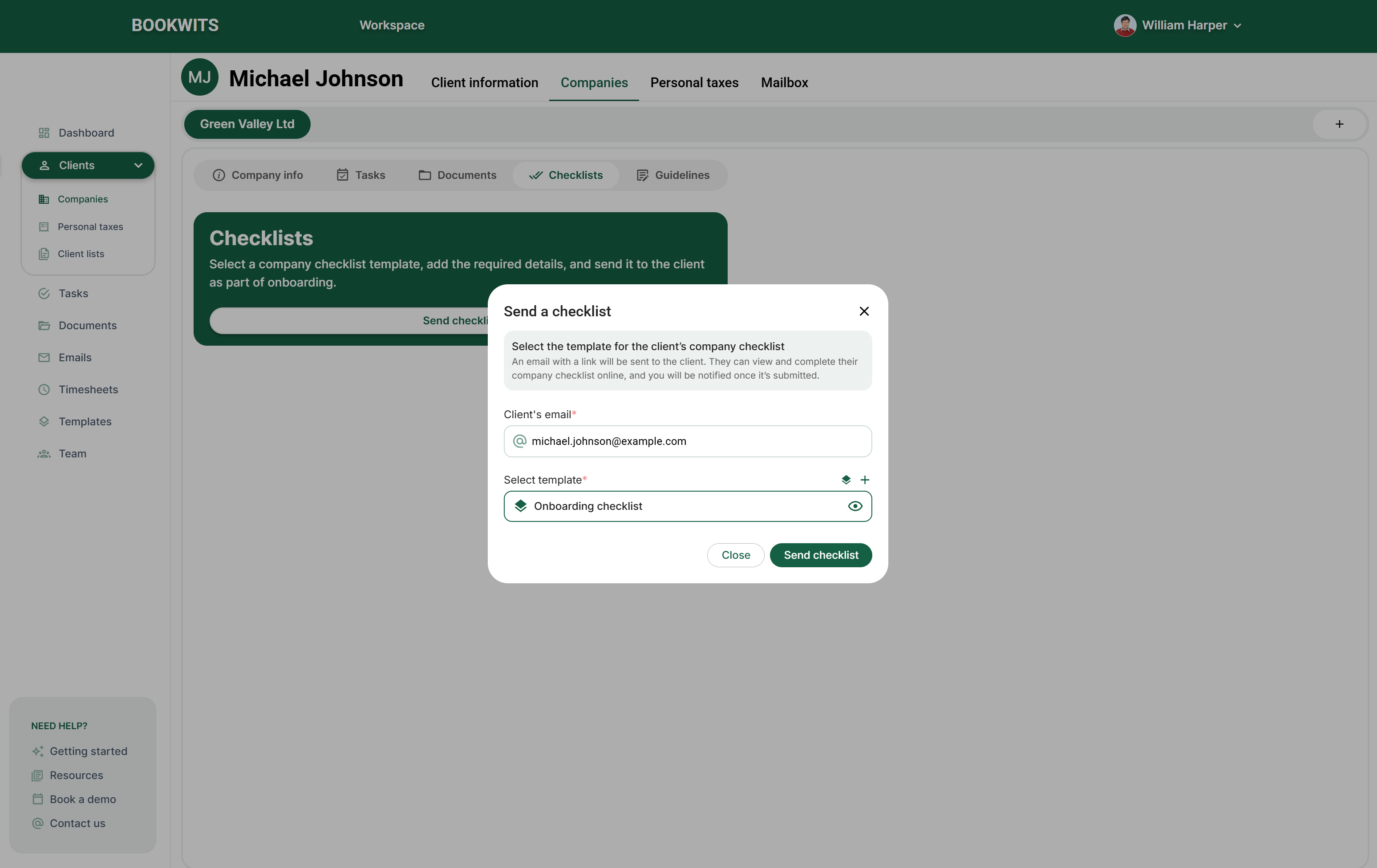Click the plus button to add a company

(1339, 124)
